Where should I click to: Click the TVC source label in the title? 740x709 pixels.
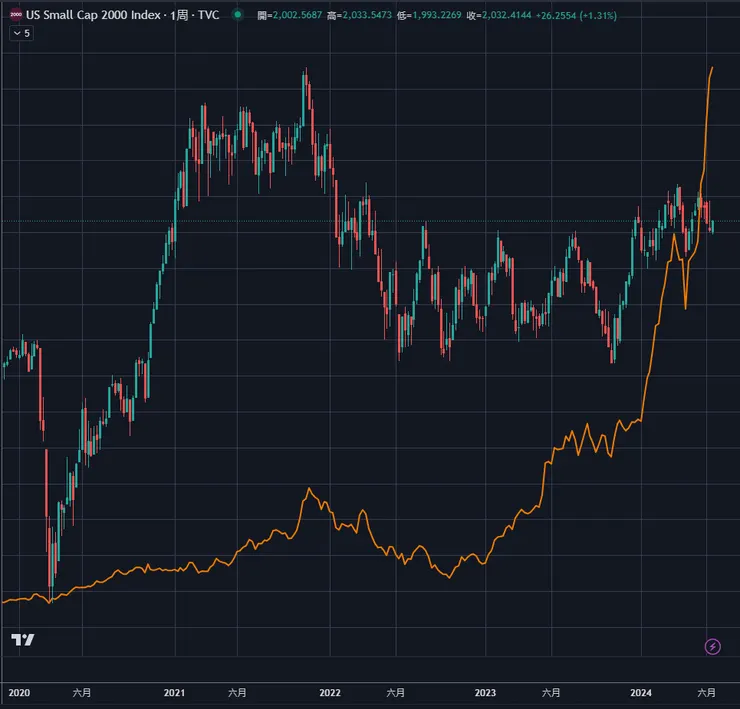209,15
